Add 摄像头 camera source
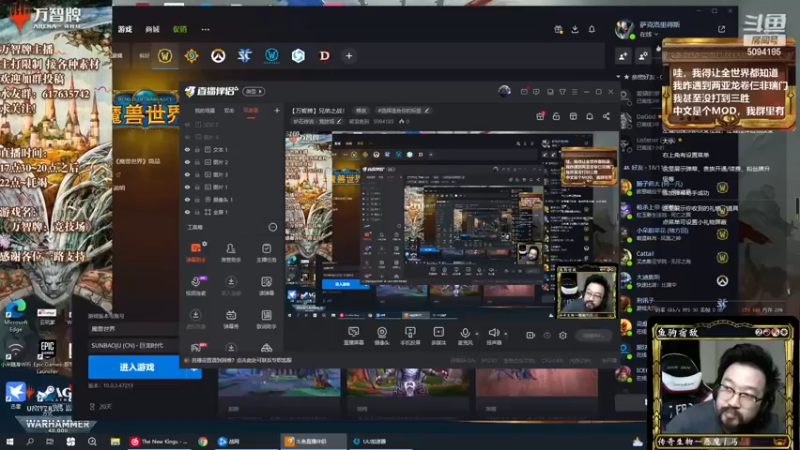The height and width of the screenshot is (450, 800). tap(382, 336)
